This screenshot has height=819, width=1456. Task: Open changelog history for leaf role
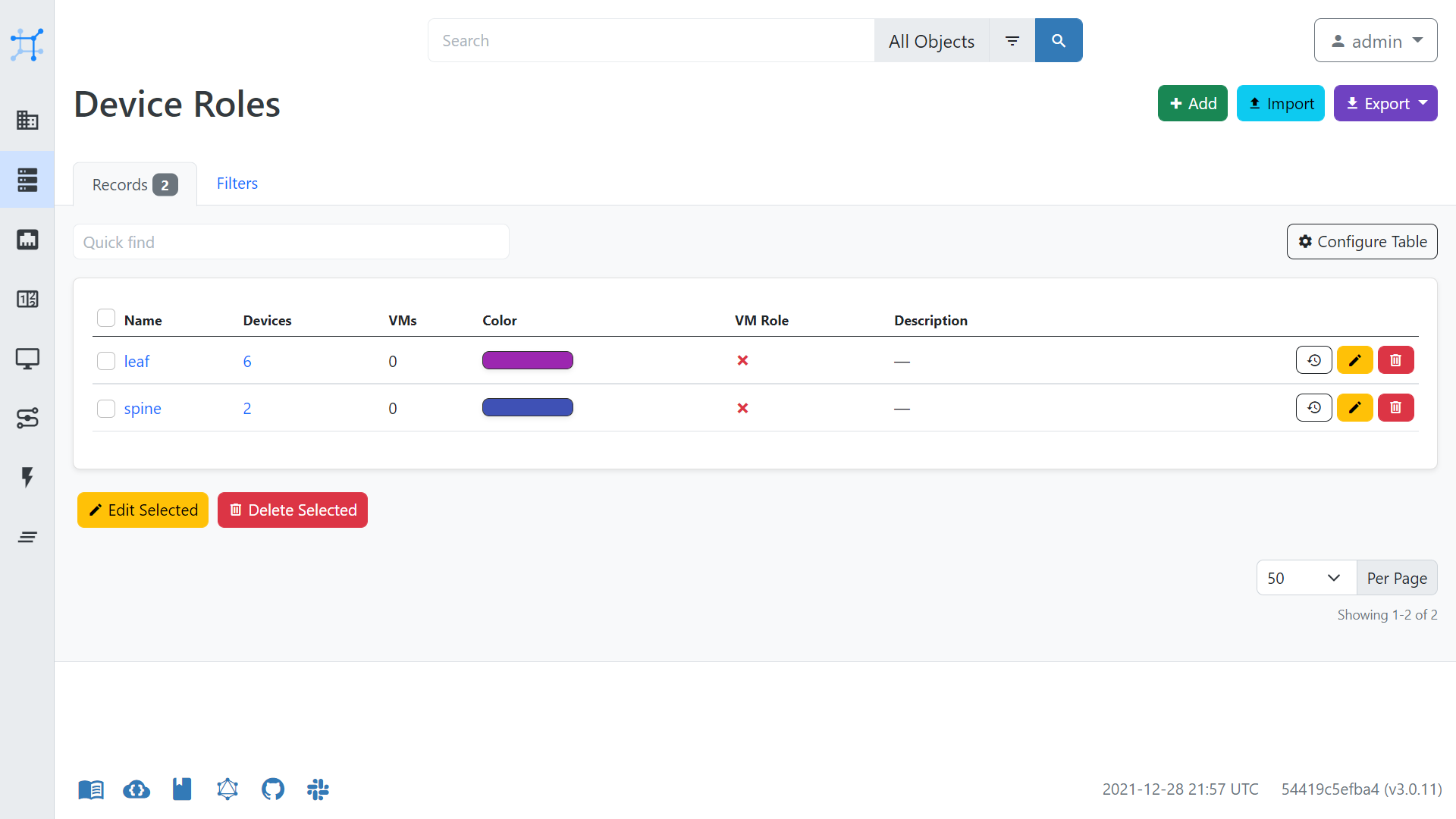[1313, 360]
